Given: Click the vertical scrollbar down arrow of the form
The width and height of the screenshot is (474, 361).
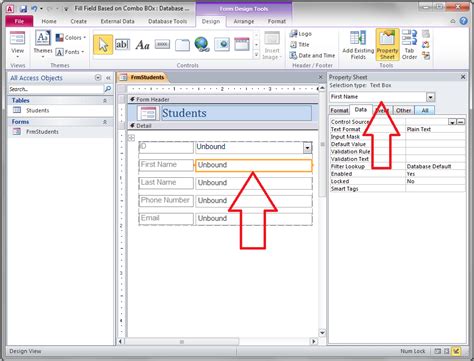Looking at the screenshot, I should pyautogui.click(x=322, y=333).
